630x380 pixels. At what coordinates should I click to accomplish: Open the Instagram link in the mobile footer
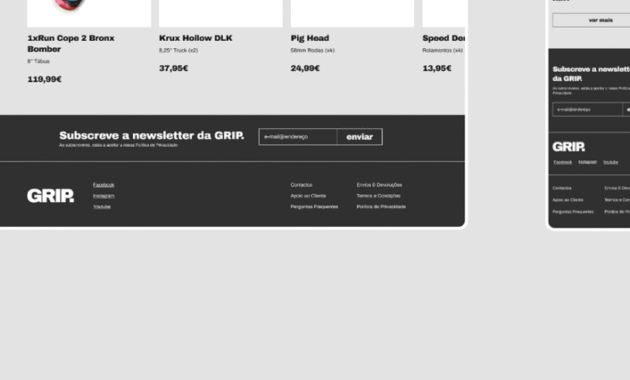[x=587, y=162]
